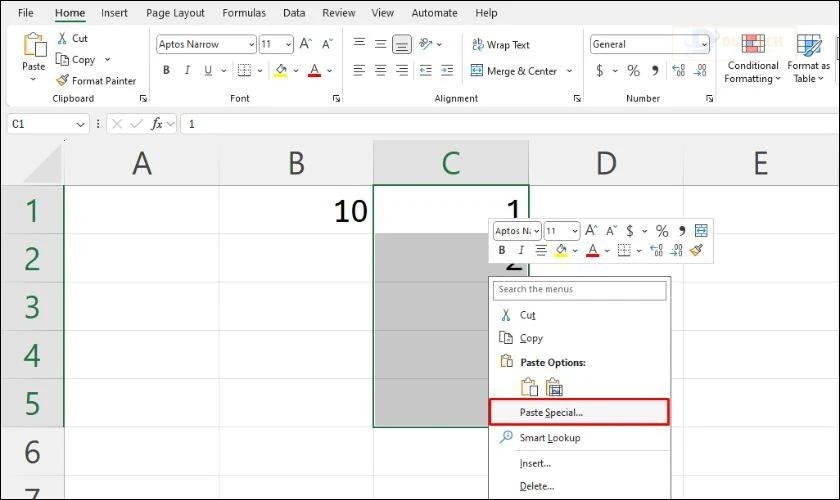Toggle Bold in the ribbon Font group
The width and height of the screenshot is (840, 500).
coord(166,71)
